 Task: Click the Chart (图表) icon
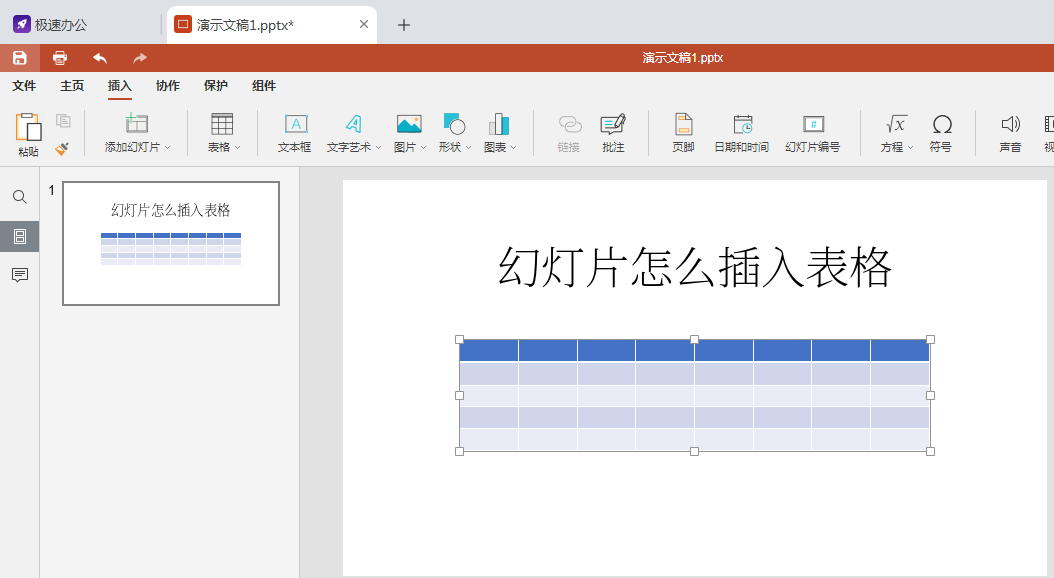click(499, 124)
